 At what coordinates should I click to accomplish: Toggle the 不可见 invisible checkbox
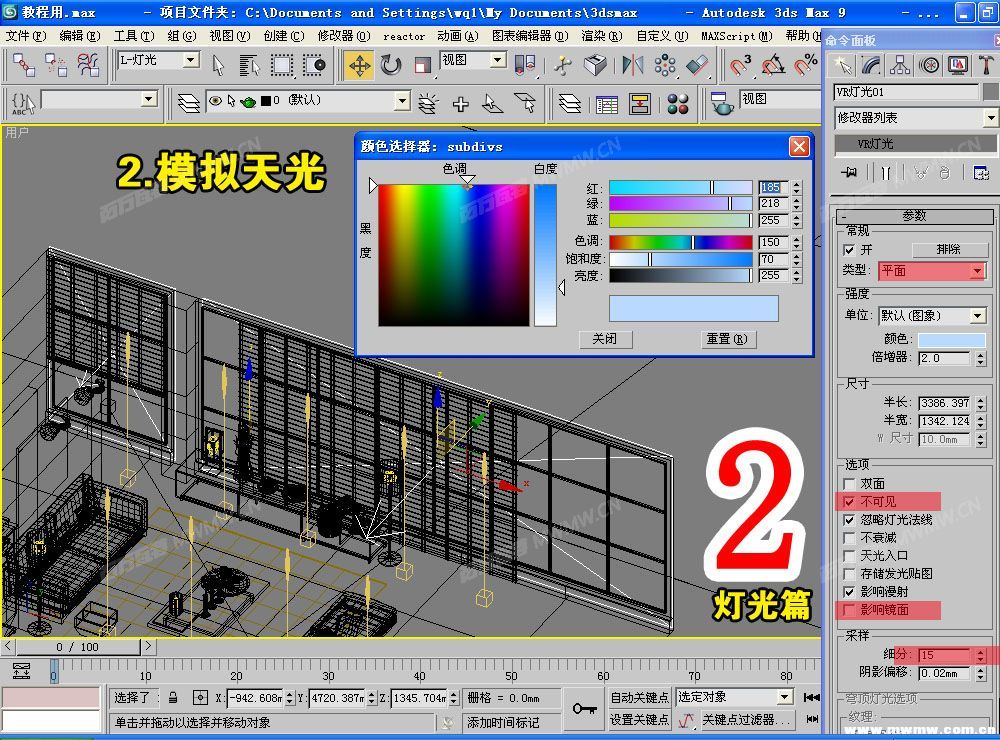[849, 501]
